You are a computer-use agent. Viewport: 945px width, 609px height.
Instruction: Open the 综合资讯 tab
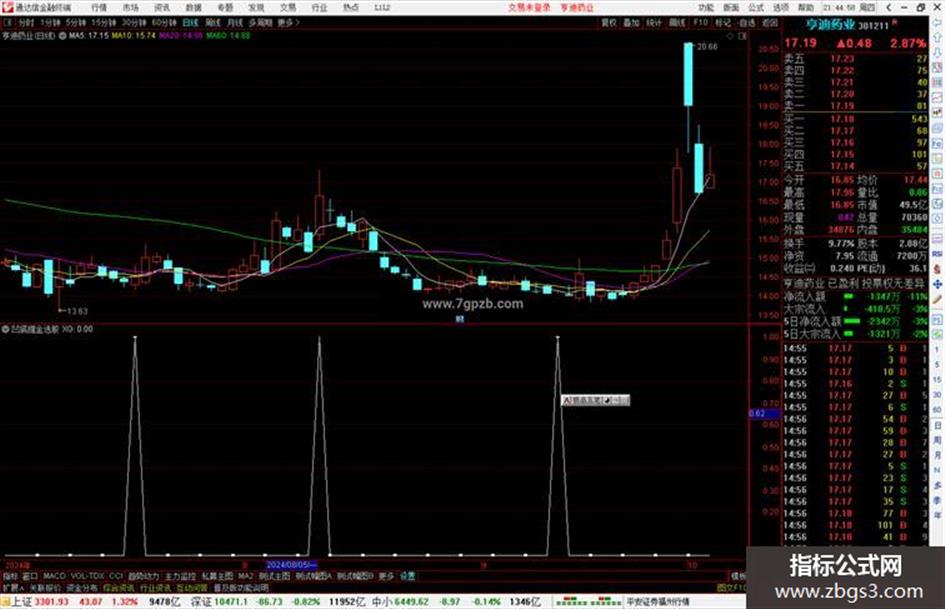click(x=119, y=587)
